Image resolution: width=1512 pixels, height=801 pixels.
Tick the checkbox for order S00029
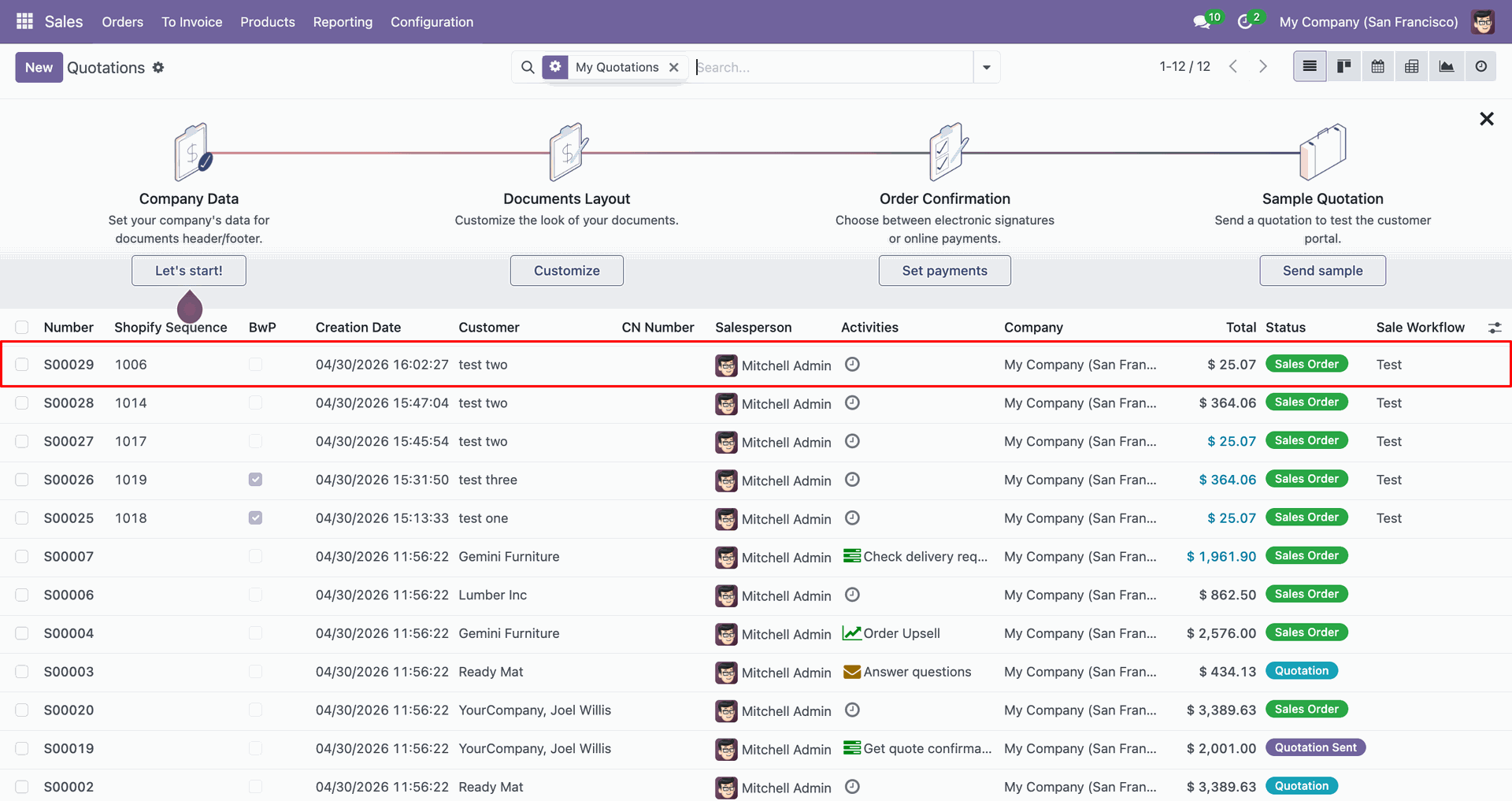click(x=22, y=365)
